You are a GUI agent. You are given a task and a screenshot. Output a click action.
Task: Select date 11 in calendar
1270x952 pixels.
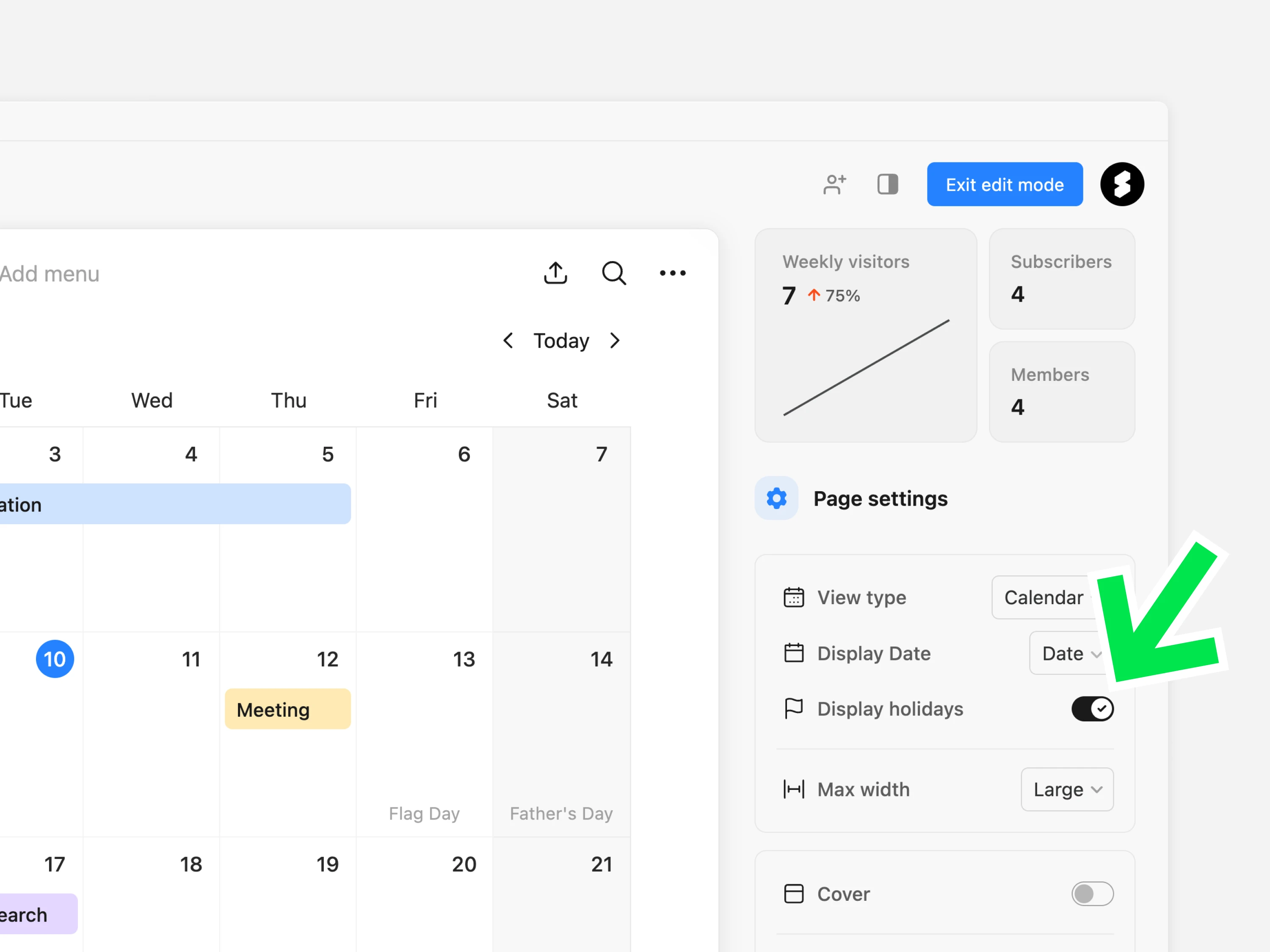[x=191, y=659]
